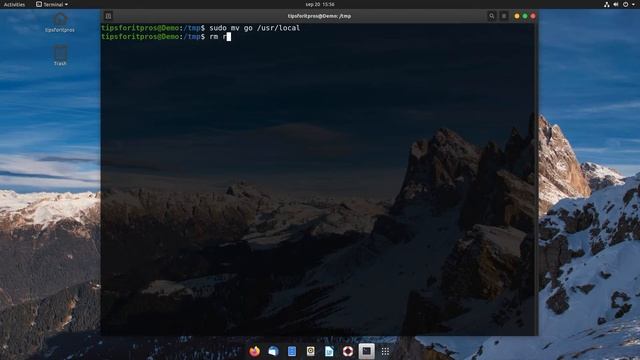Open the terminal hamburger menu
The image size is (640, 360).
click(504, 16)
